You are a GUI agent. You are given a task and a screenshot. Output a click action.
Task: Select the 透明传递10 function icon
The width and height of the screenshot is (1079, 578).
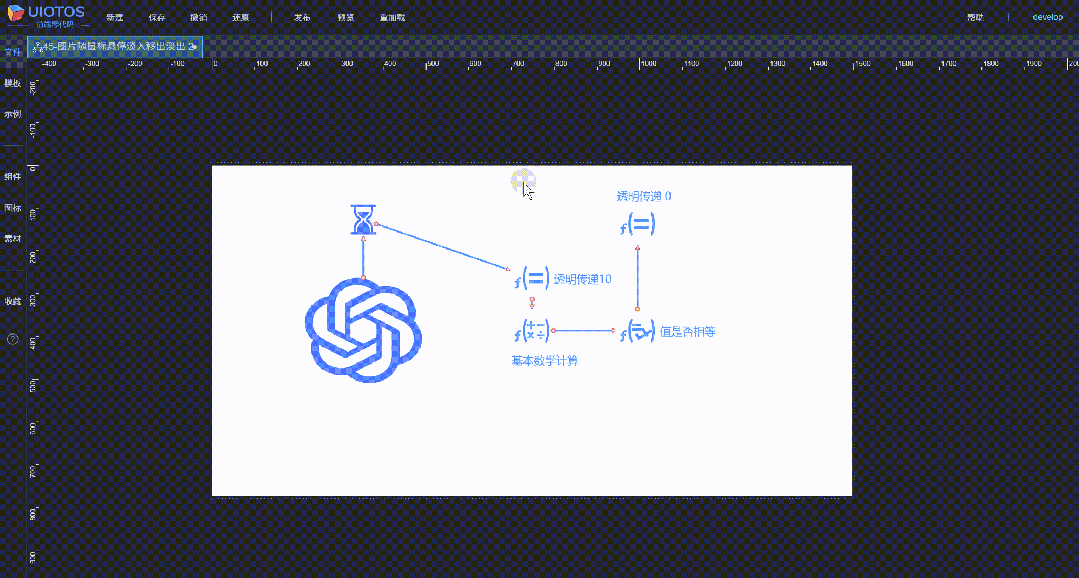(531, 279)
